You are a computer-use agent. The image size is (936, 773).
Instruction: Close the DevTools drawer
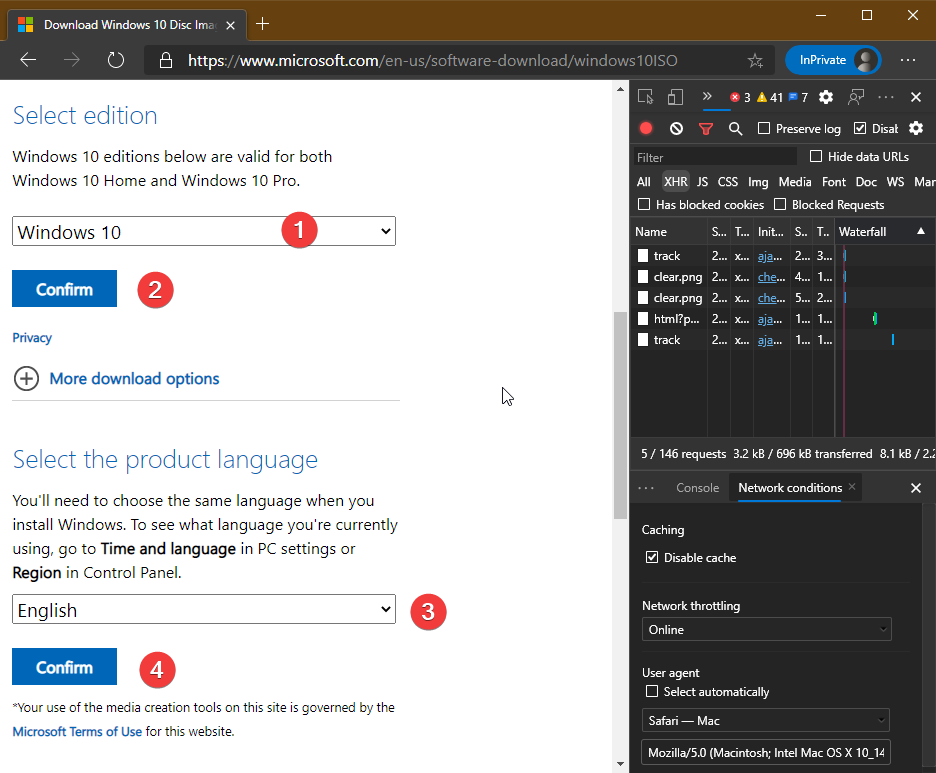pyautogui.click(x=916, y=488)
